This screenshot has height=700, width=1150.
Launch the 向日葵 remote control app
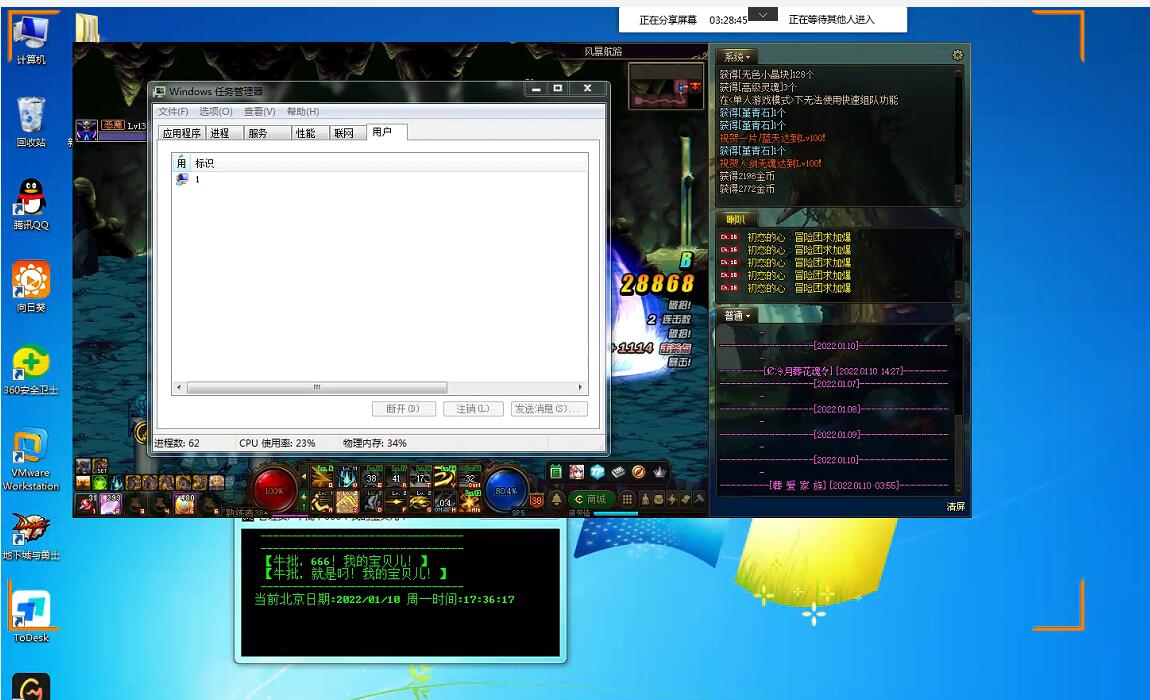click(x=31, y=286)
